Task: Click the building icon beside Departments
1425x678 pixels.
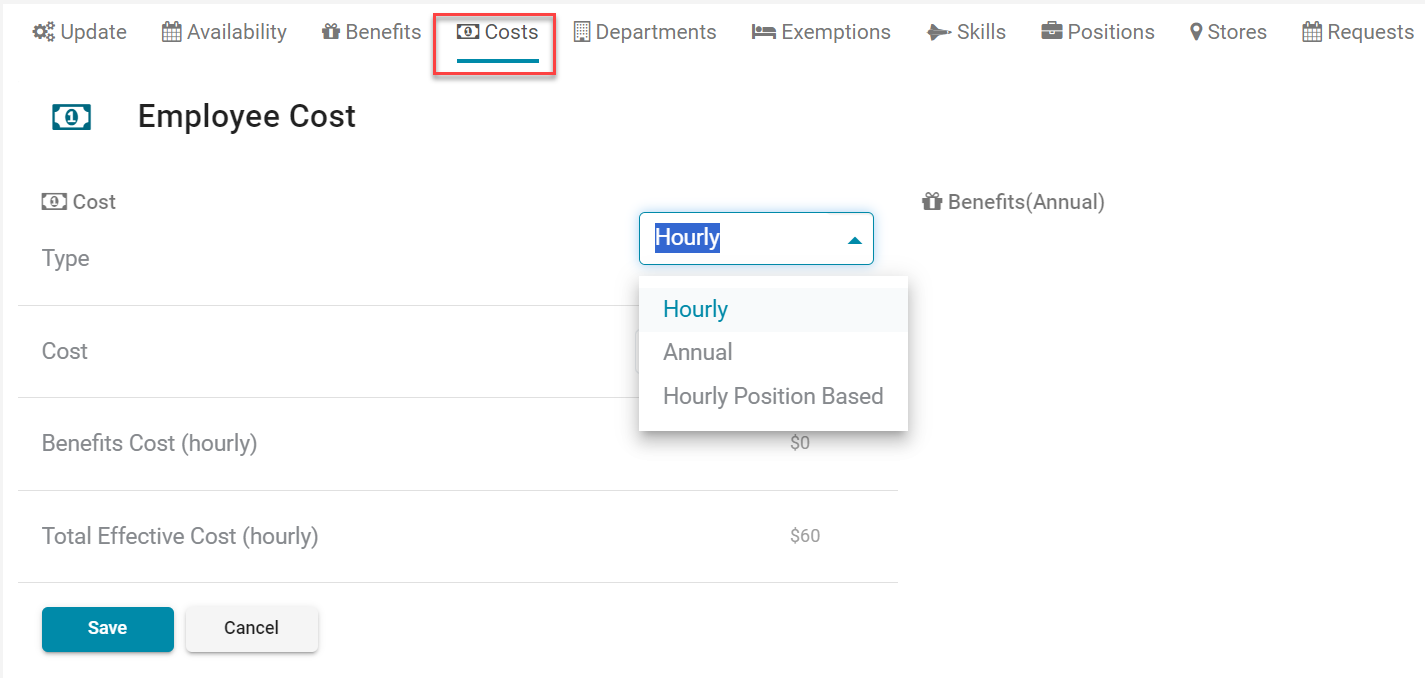Action: (582, 32)
